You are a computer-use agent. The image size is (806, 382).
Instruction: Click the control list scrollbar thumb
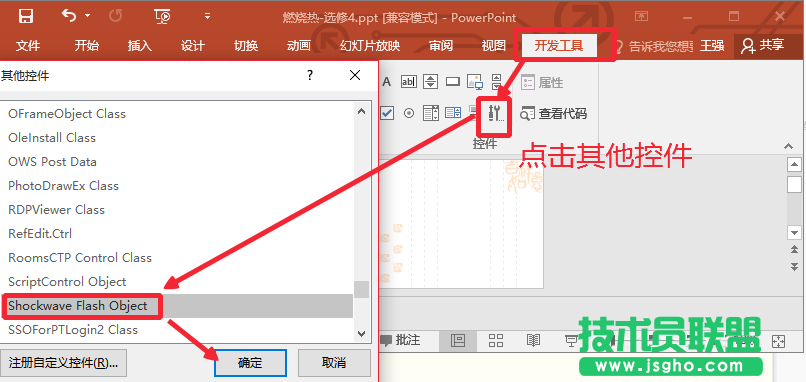click(361, 289)
